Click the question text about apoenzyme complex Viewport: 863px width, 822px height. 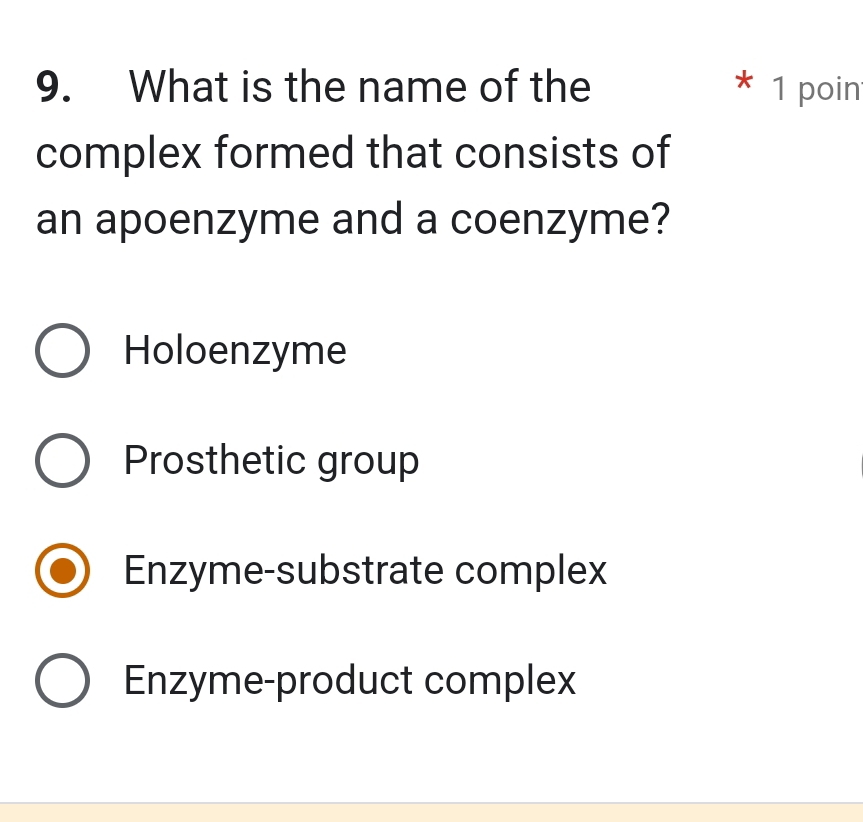tap(352, 152)
